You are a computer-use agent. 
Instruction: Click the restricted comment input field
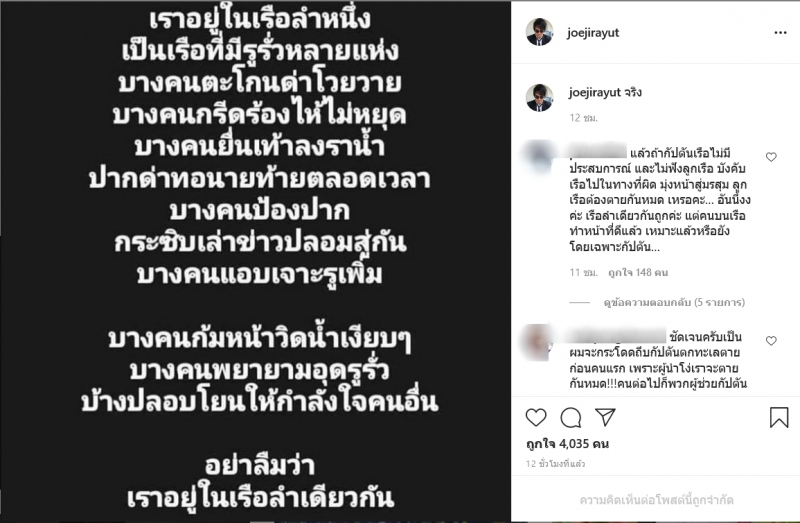(656, 500)
